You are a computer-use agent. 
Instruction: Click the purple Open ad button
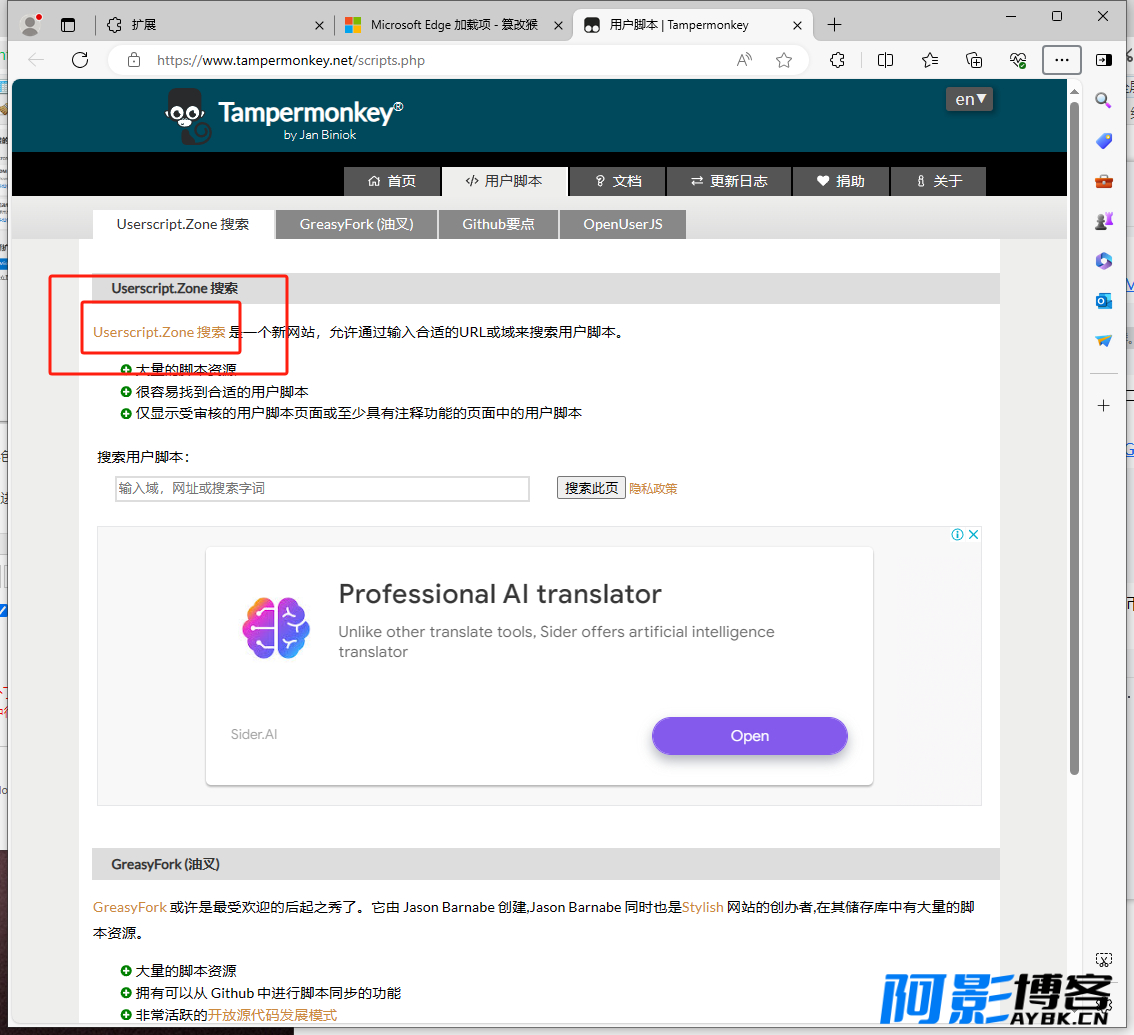tap(749, 736)
